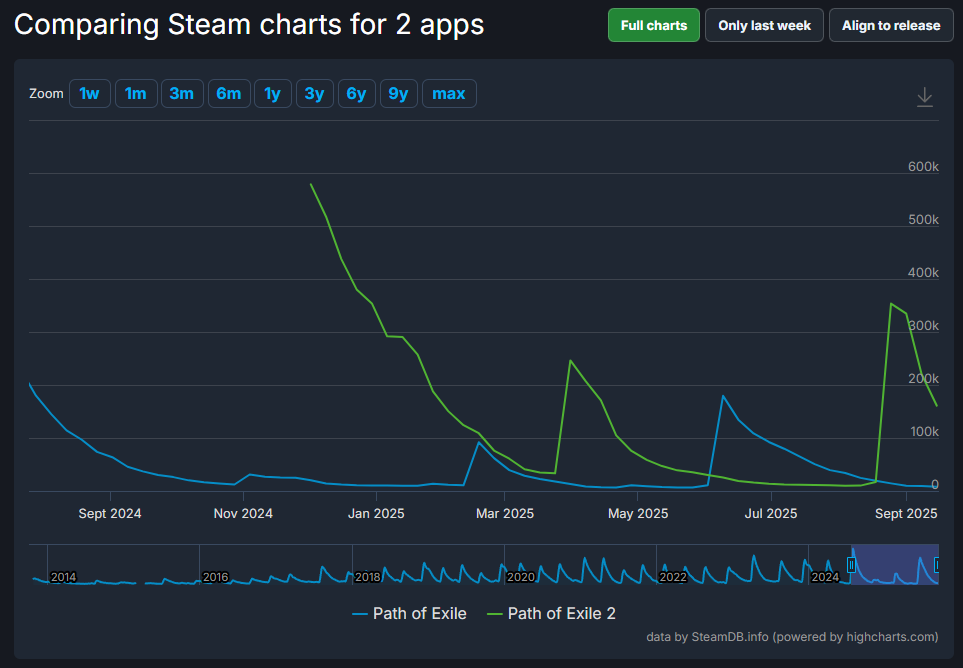Click navigator timeline near 2022
The width and height of the screenshot is (963, 668).
[x=673, y=577]
